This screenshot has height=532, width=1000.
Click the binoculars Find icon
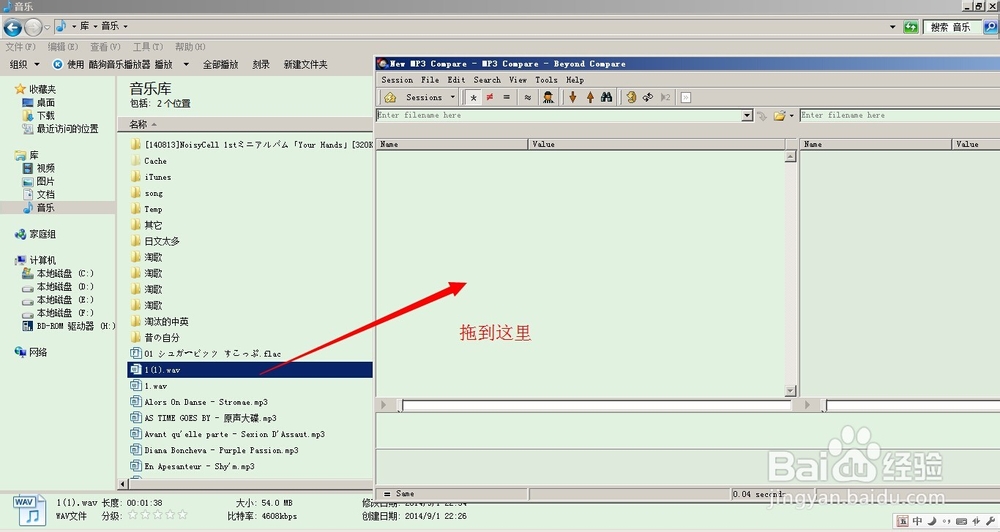[x=607, y=98]
